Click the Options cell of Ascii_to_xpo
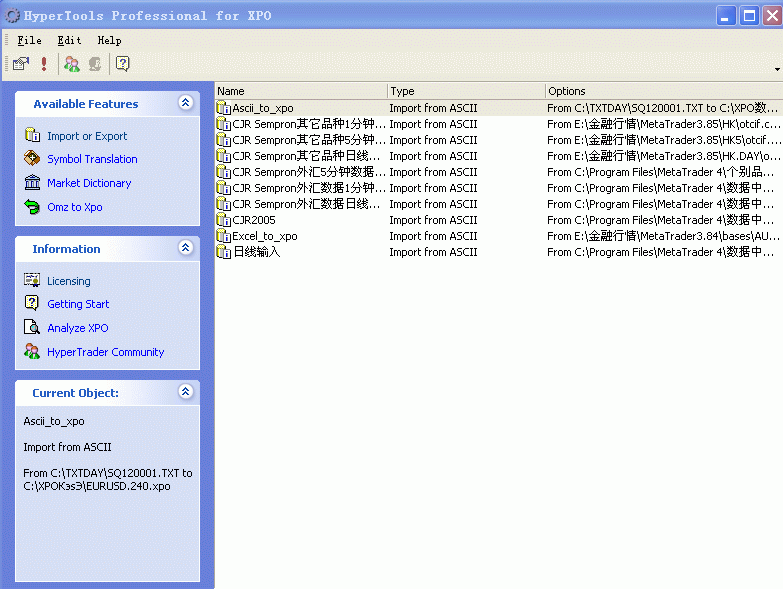This screenshot has height=589, width=783. (x=662, y=108)
